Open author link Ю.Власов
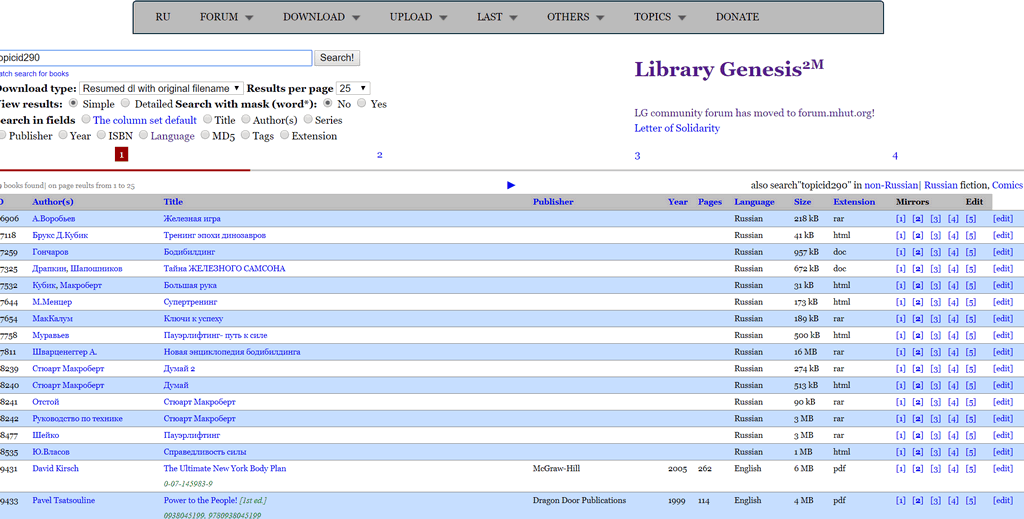This screenshot has width=1024, height=519. coord(51,452)
